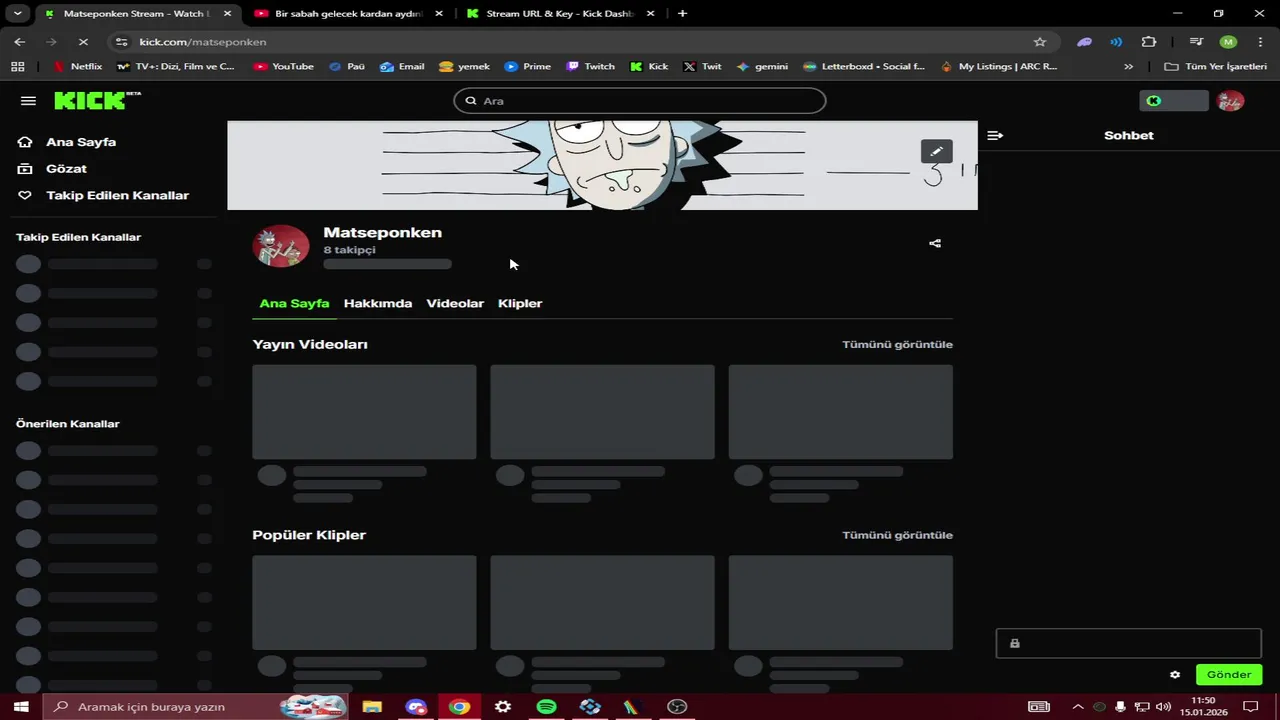The width and height of the screenshot is (1280, 720).
Task: Bookmark this page with star icon
Action: point(1040,42)
